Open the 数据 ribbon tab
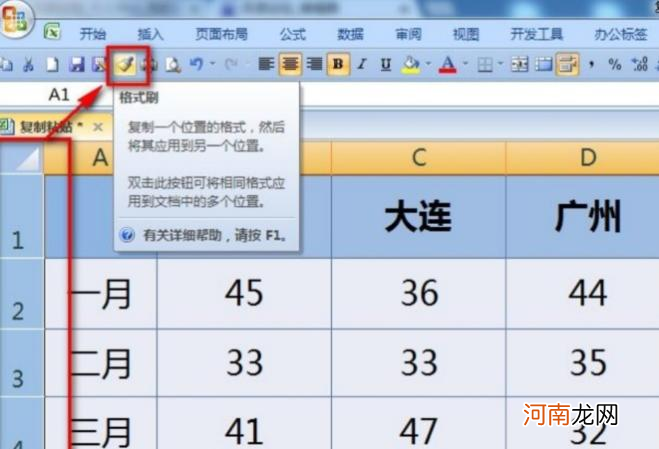The height and width of the screenshot is (449, 659). click(351, 34)
